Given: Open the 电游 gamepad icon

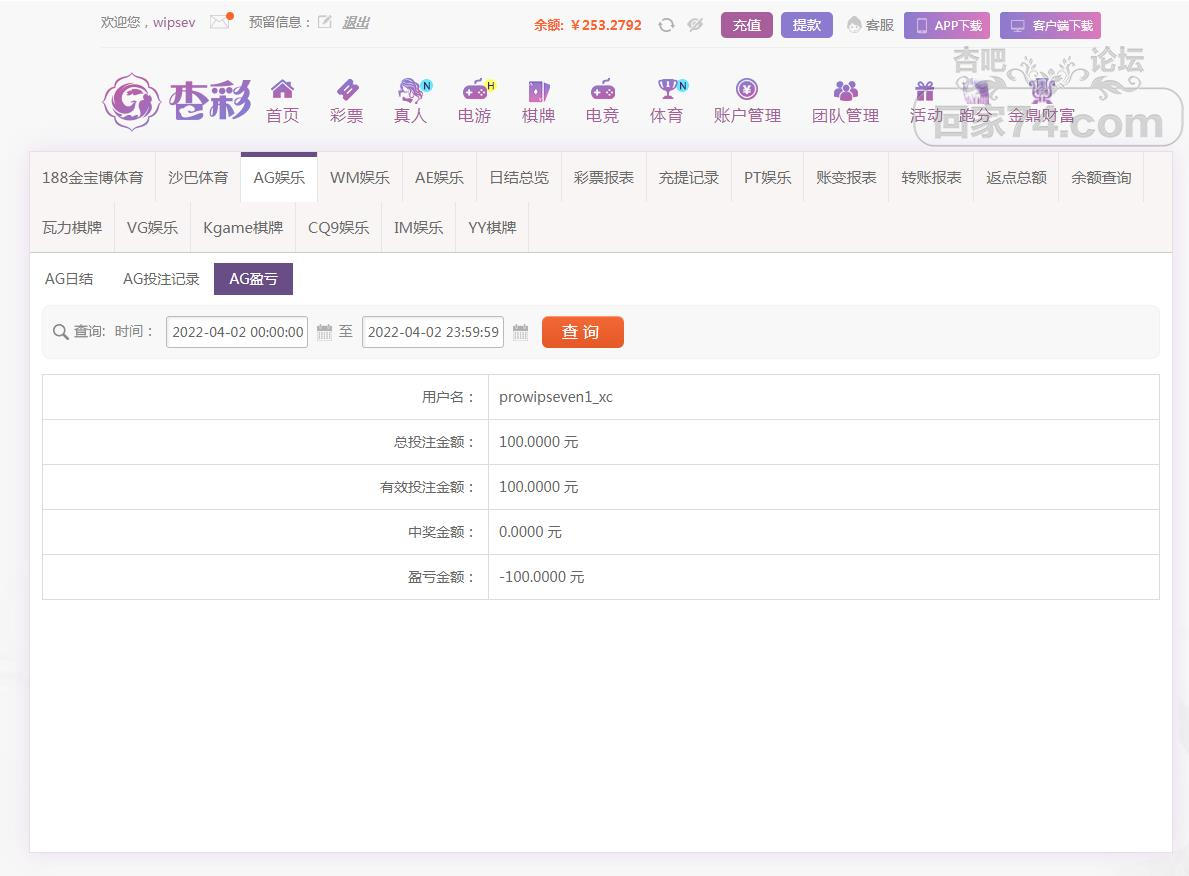Looking at the screenshot, I should click(x=474, y=91).
